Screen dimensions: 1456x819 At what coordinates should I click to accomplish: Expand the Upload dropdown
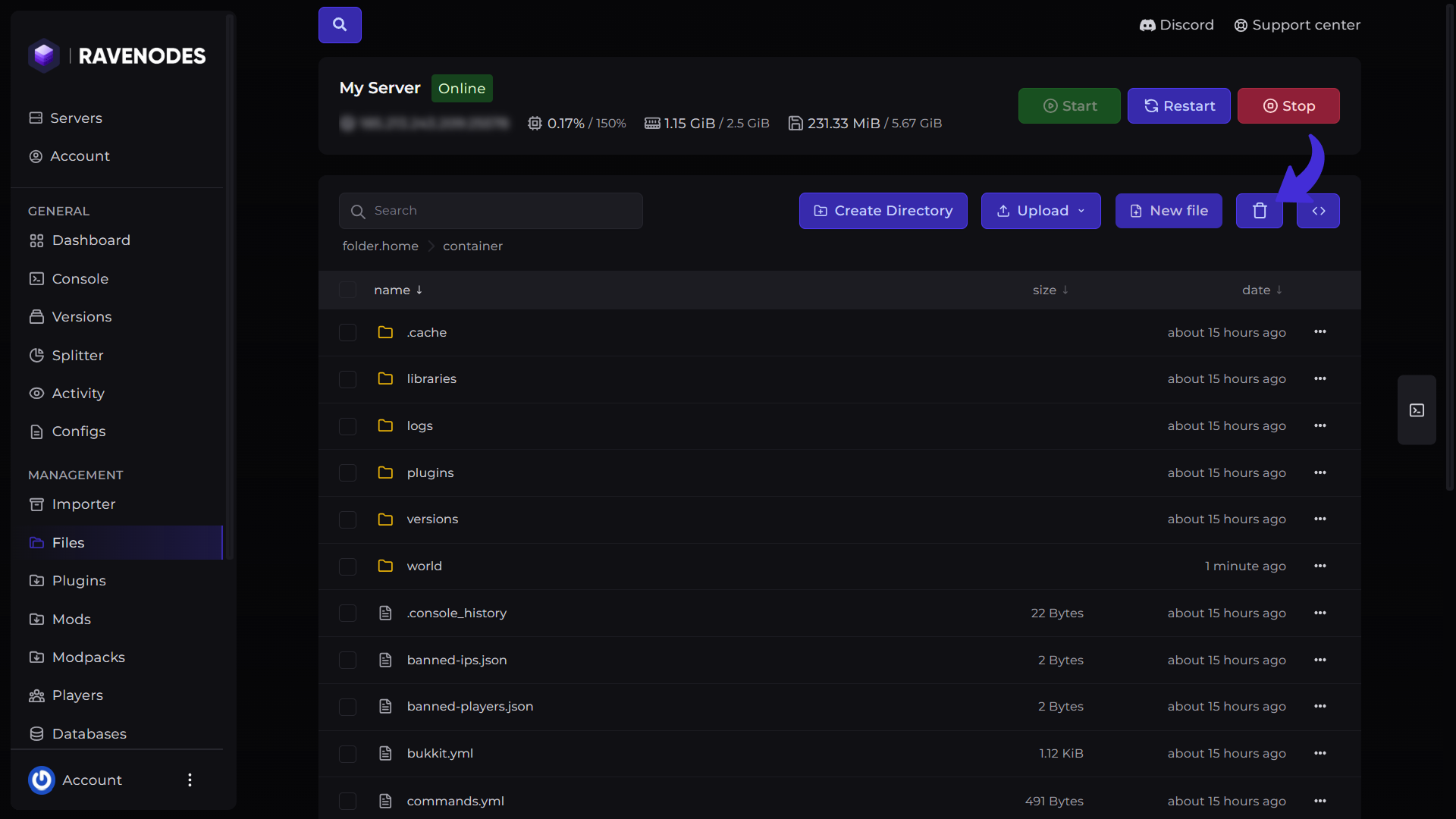click(x=1040, y=211)
